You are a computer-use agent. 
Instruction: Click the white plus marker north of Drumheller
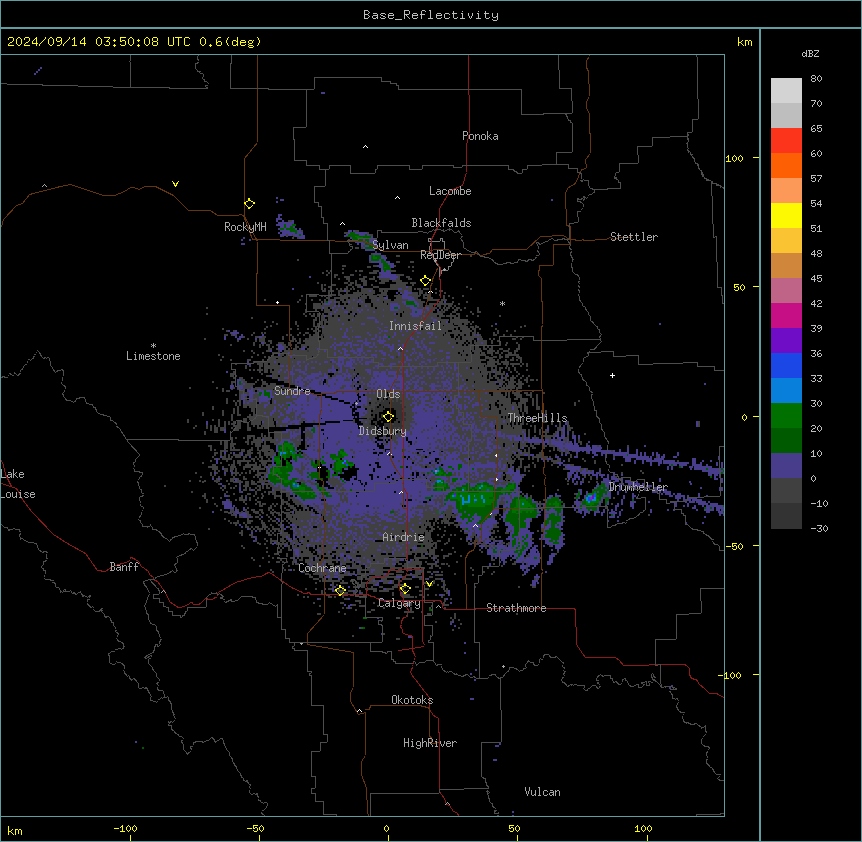[x=612, y=375]
